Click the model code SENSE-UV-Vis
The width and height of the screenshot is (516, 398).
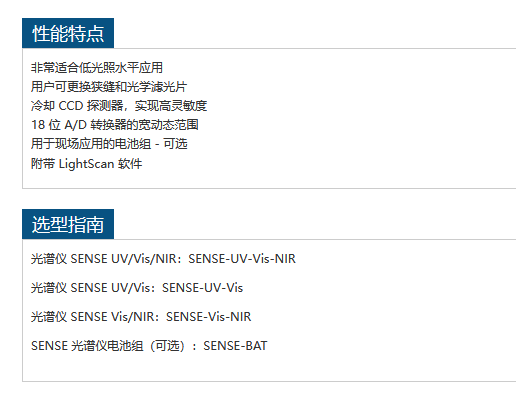coord(203,288)
